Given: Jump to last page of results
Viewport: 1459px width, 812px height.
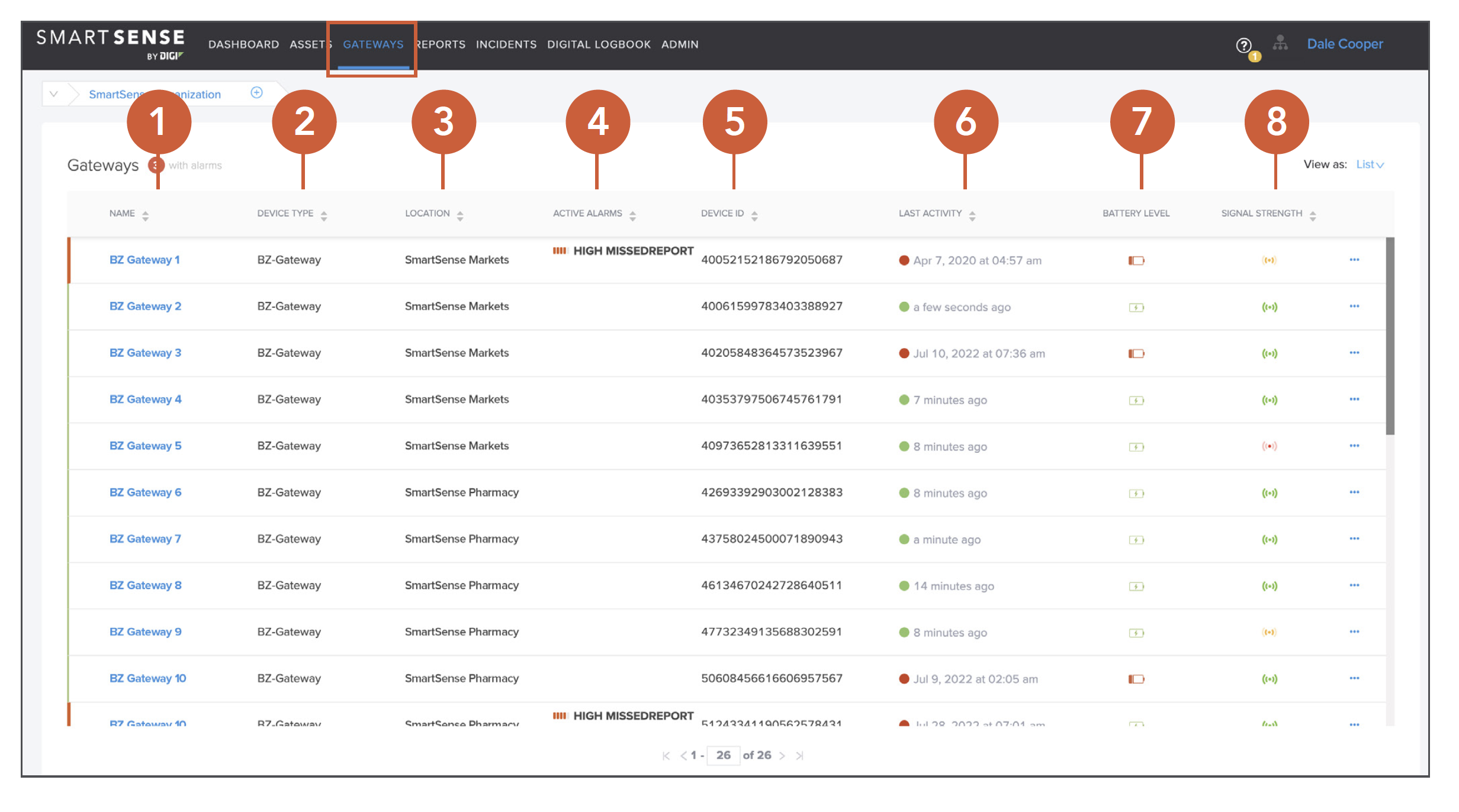Looking at the screenshot, I should [x=799, y=756].
